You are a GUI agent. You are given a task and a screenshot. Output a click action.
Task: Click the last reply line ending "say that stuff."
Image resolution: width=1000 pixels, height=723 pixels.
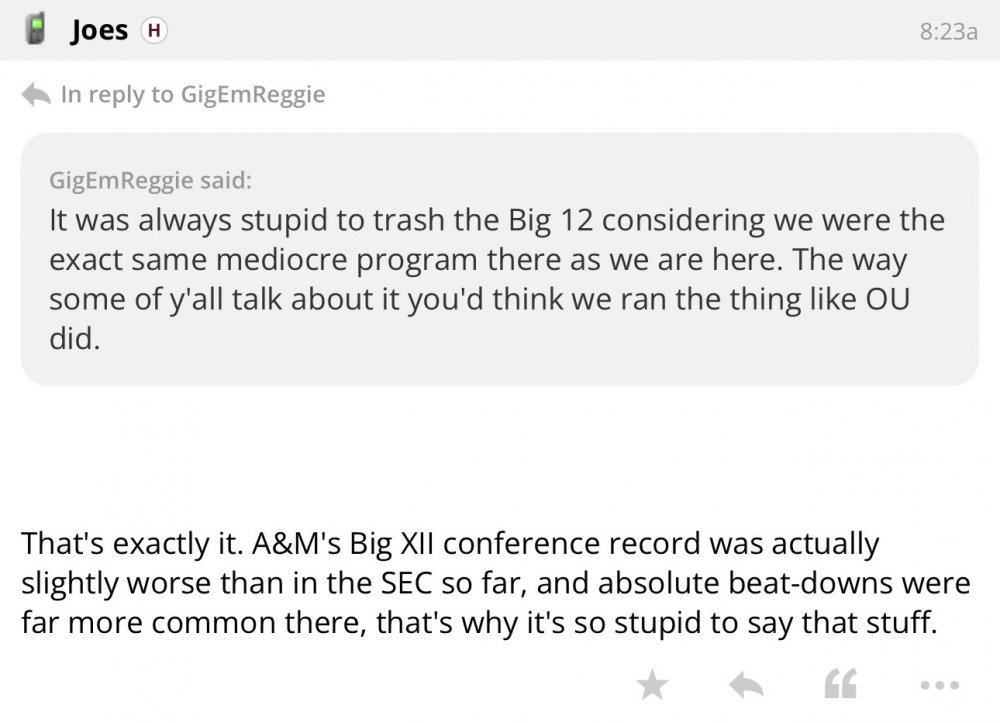click(479, 622)
